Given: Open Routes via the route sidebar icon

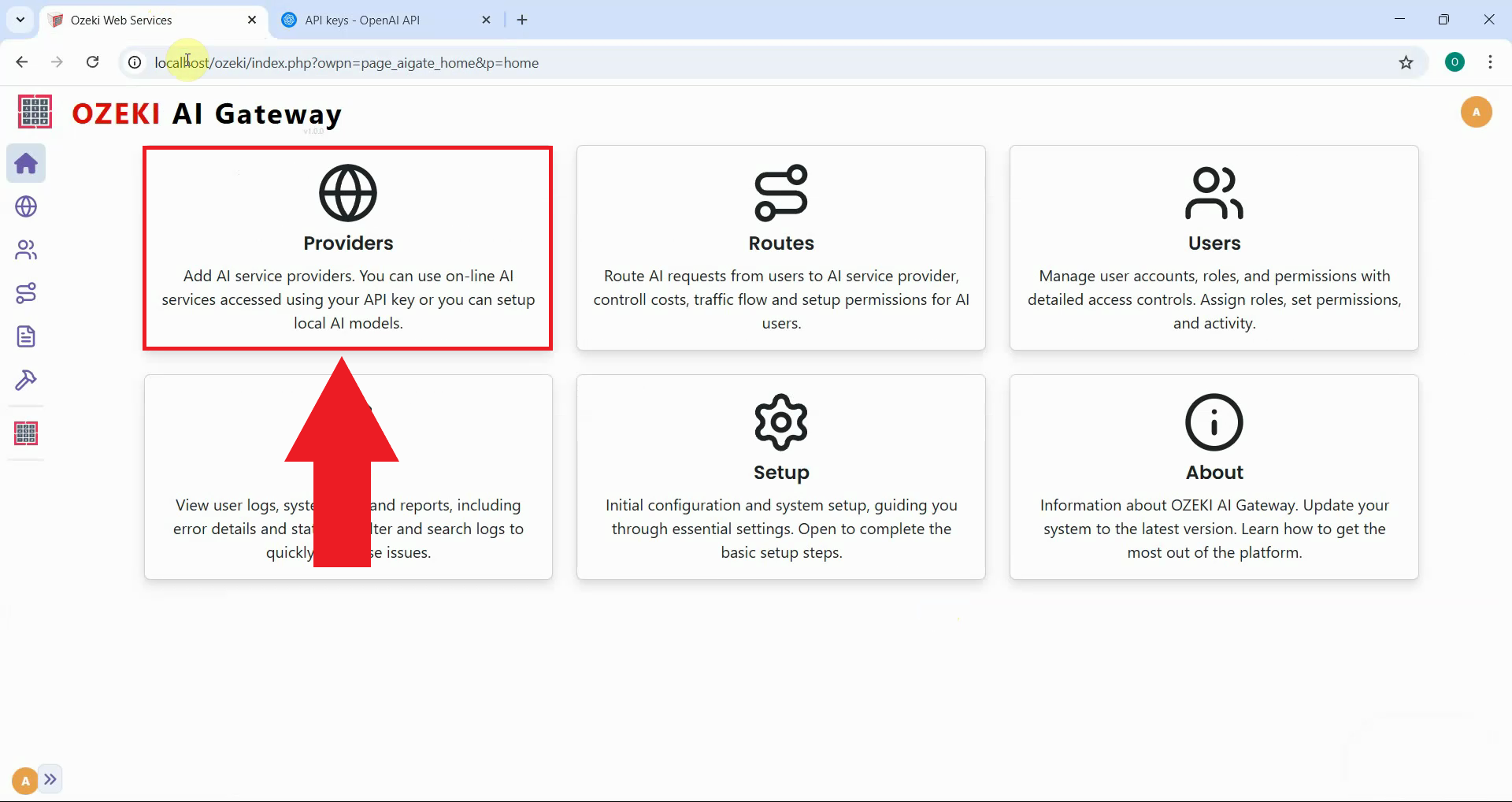Looking at the screenshot, I should (x=26, y=293).
